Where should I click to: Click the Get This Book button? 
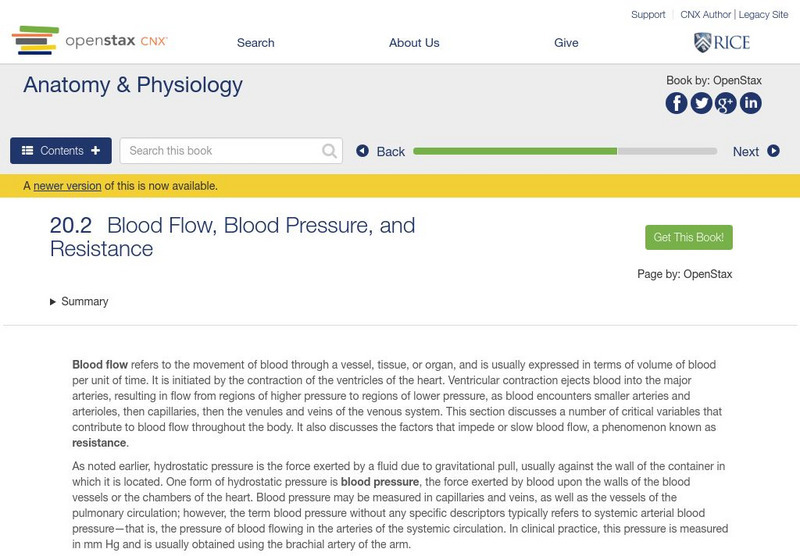coord(689,237)
